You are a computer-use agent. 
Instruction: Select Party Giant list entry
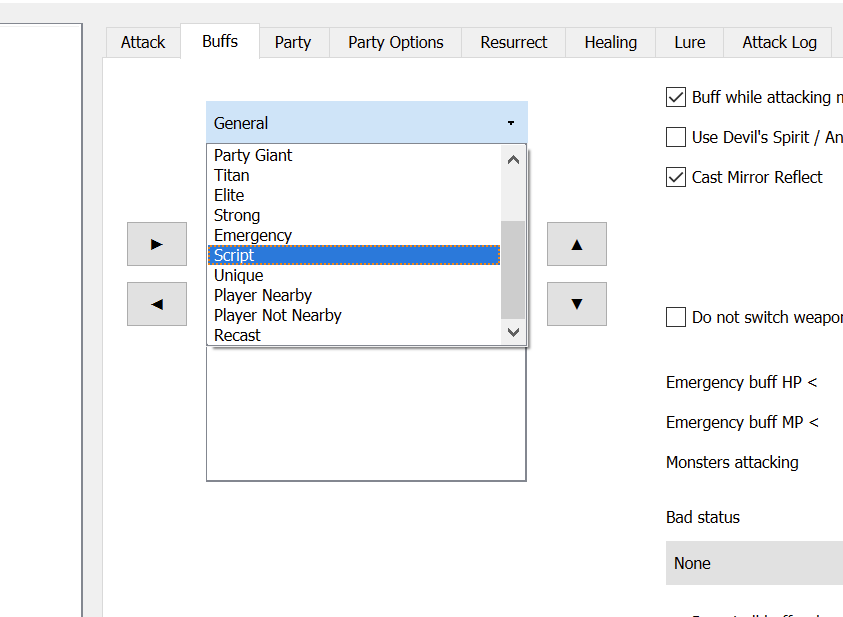click(253, 155)
